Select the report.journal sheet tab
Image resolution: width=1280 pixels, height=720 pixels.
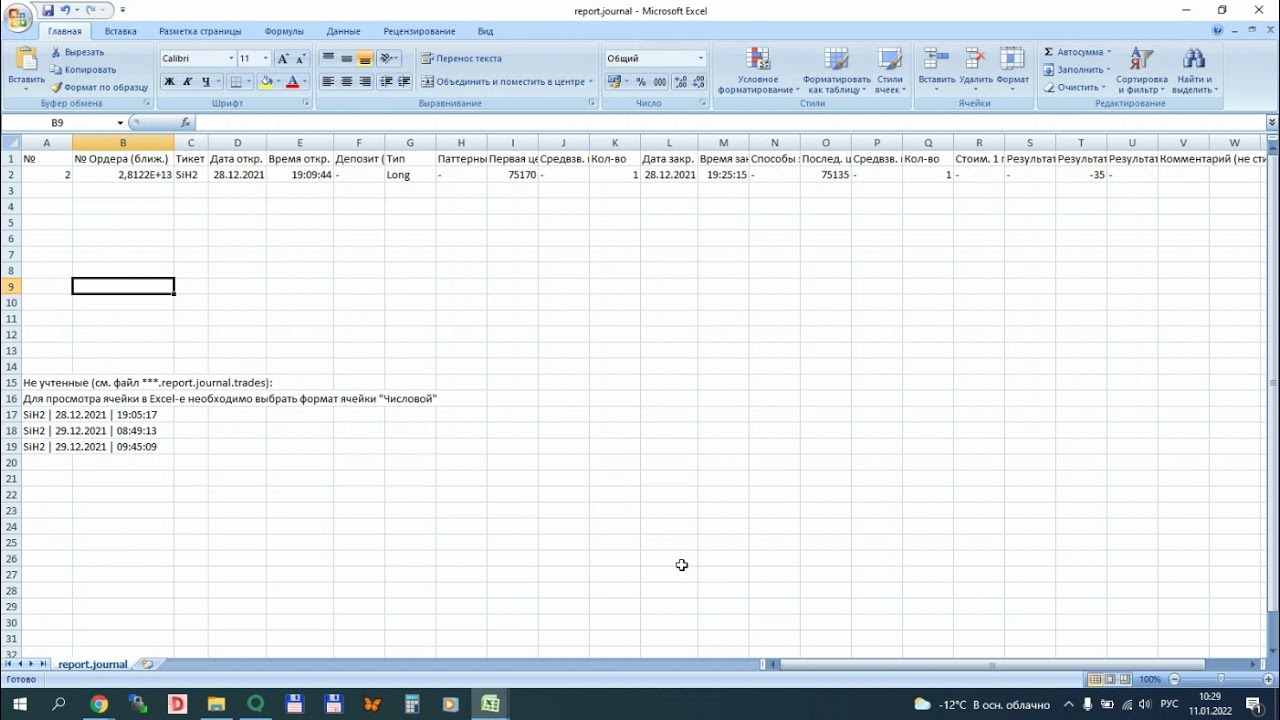(x=93, y=664)
